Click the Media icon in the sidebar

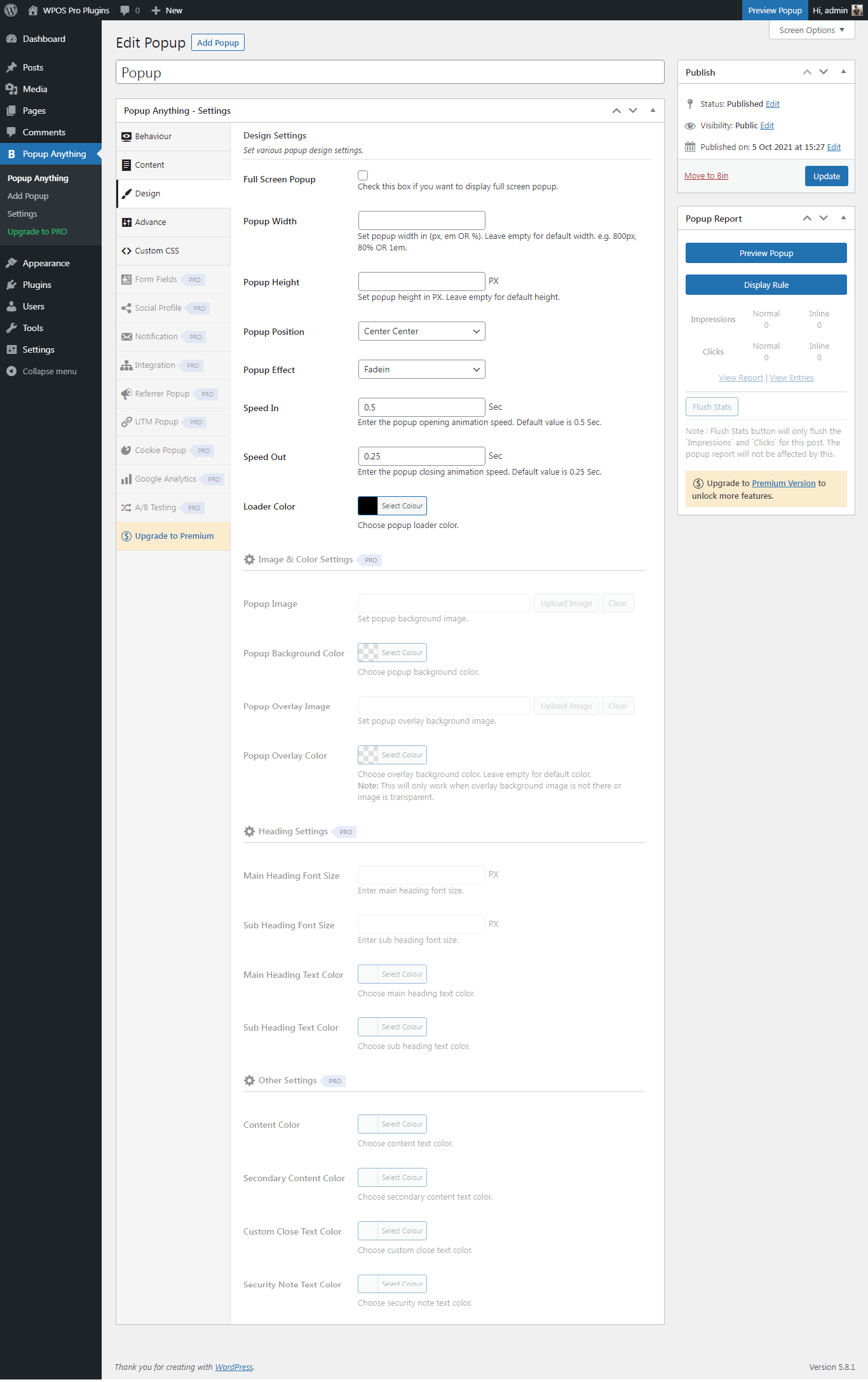coord(11,89)
